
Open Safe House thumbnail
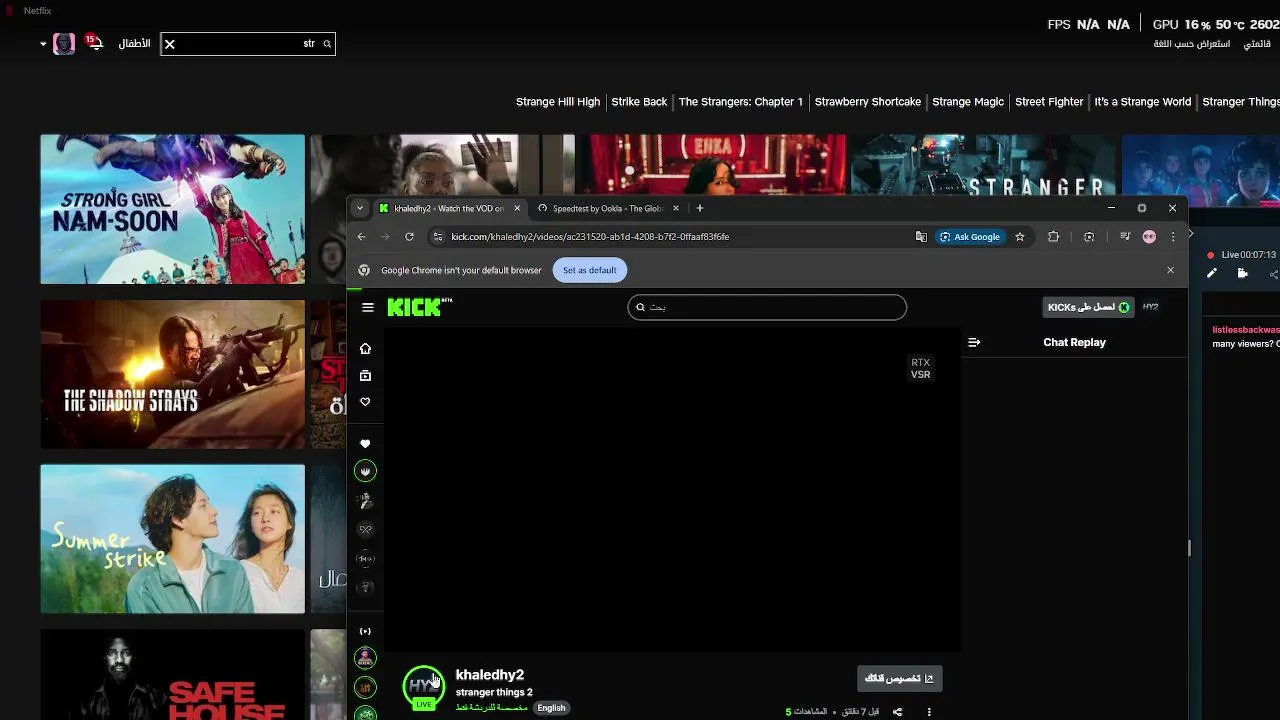click(172, 674)
